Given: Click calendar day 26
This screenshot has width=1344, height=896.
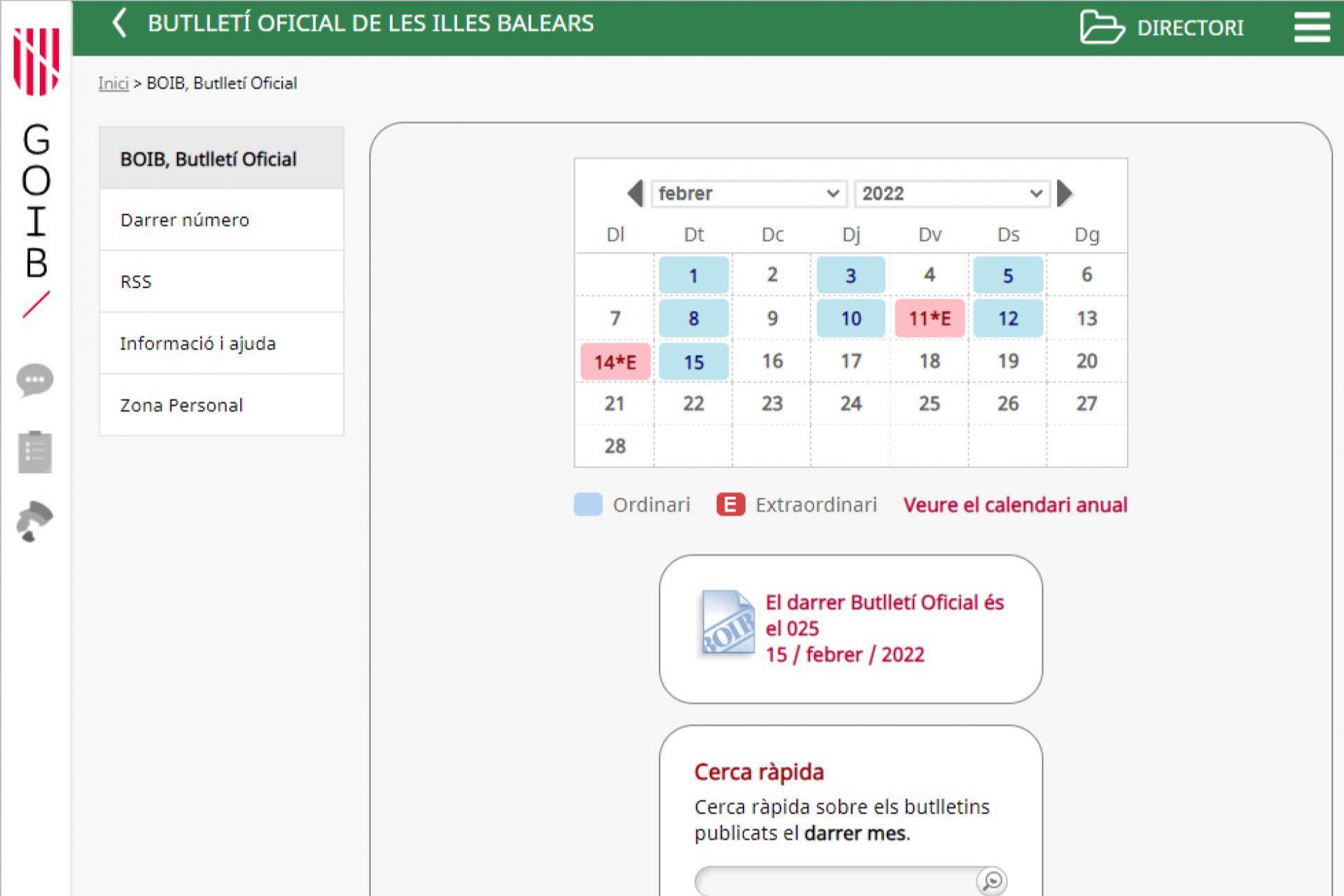Looking at the screenshot, I should click(1008, 404).
